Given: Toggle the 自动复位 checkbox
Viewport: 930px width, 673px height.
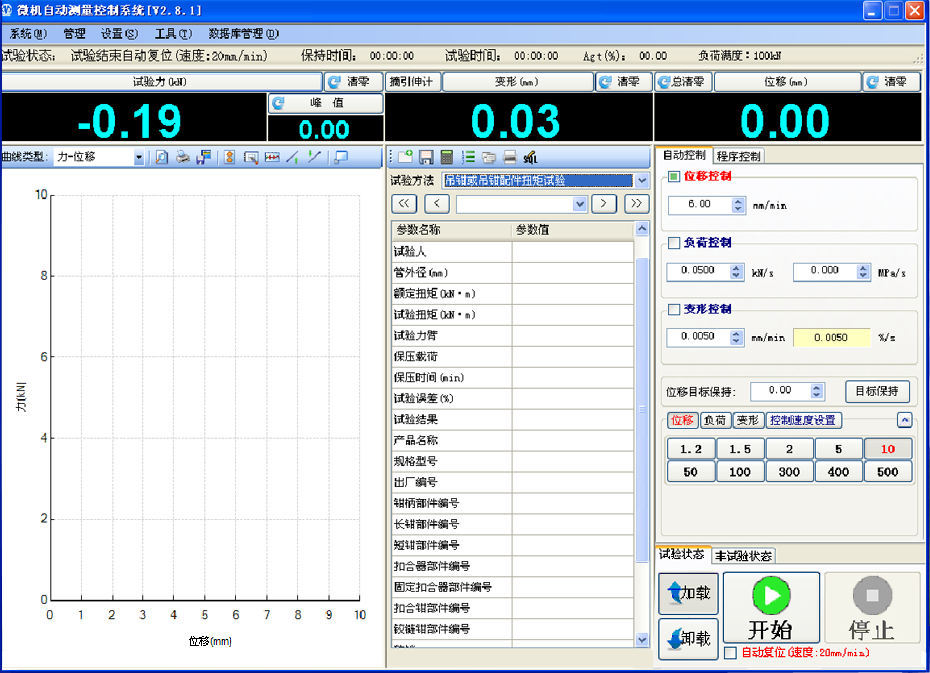Looking at the screenshot, I should click(x=730, y=653).
